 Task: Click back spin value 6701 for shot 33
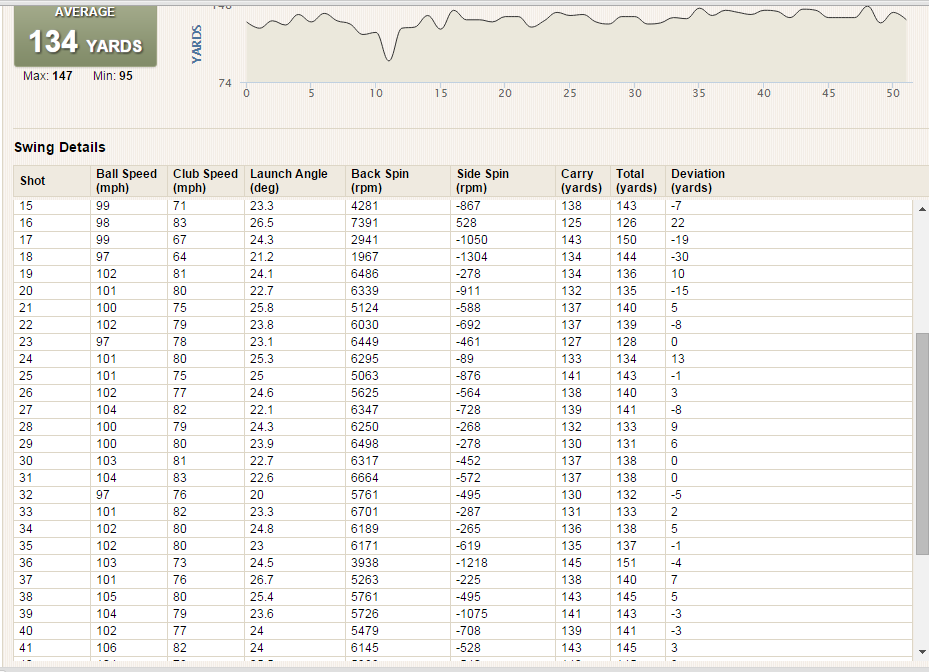click(x=364, y=511)
